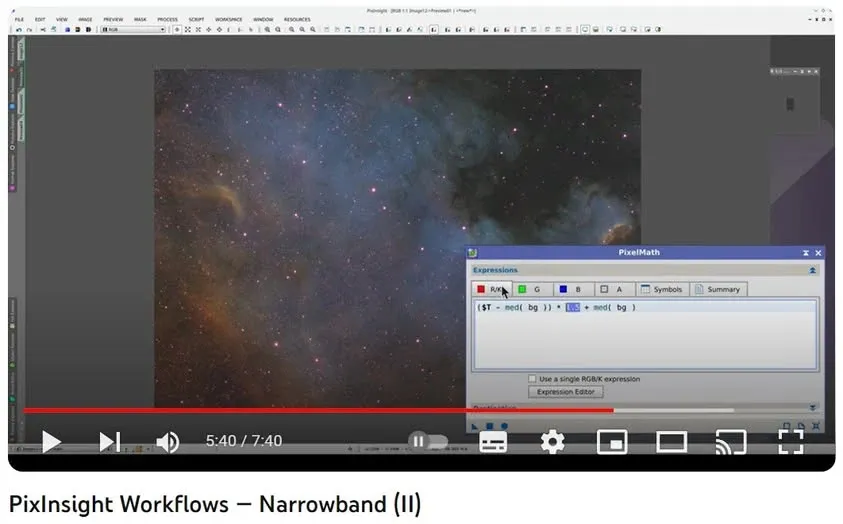Mute the video volume
The height and width of the screenshot is (524, 843).
(x=167, y=442)
